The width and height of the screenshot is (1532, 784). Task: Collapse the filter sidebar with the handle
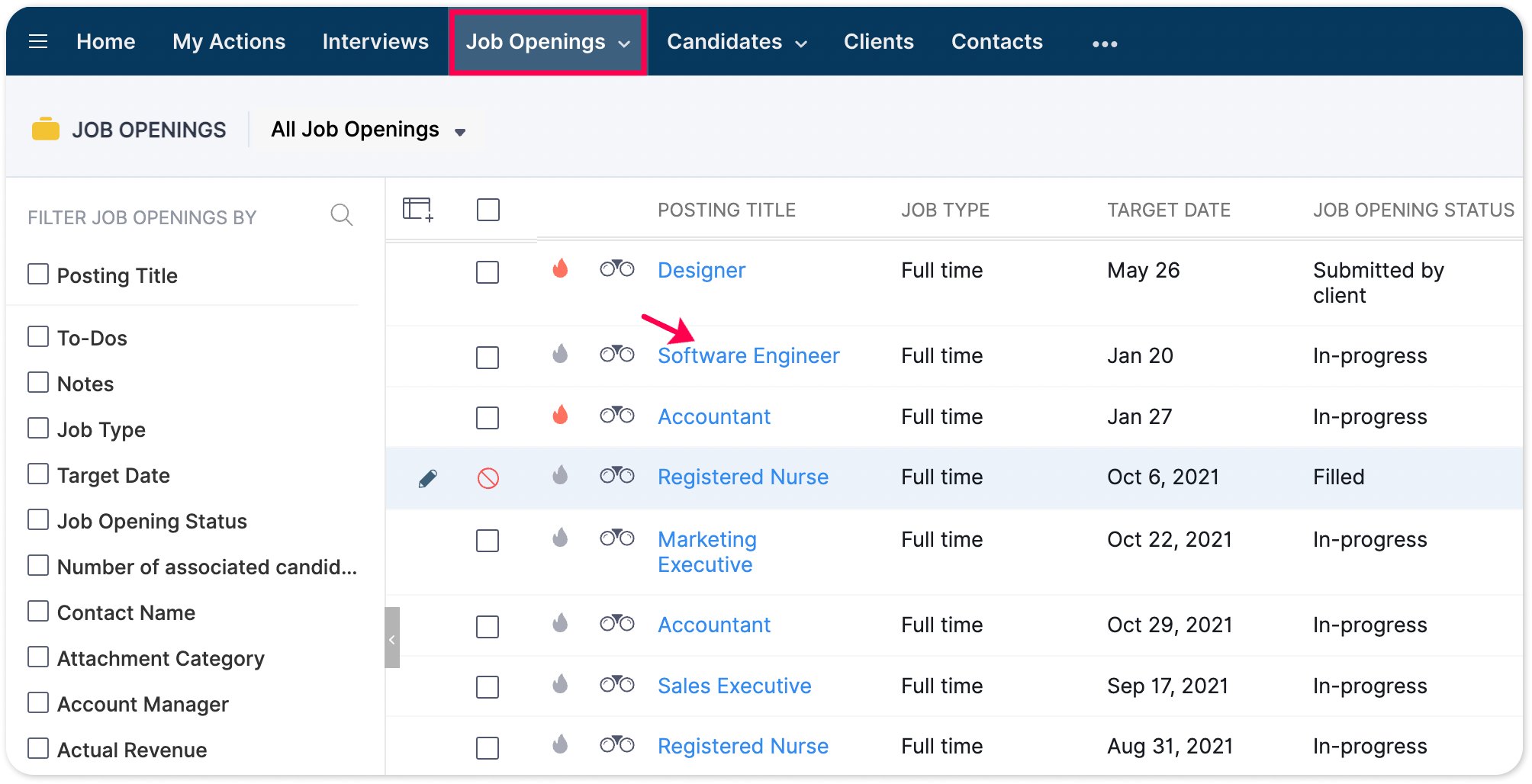[x=392, y=638]
